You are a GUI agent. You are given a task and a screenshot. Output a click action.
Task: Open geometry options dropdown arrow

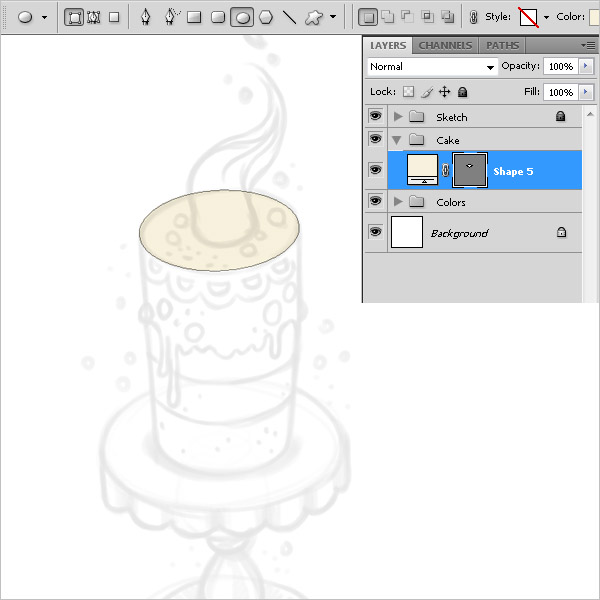click(x=333, y=17)
